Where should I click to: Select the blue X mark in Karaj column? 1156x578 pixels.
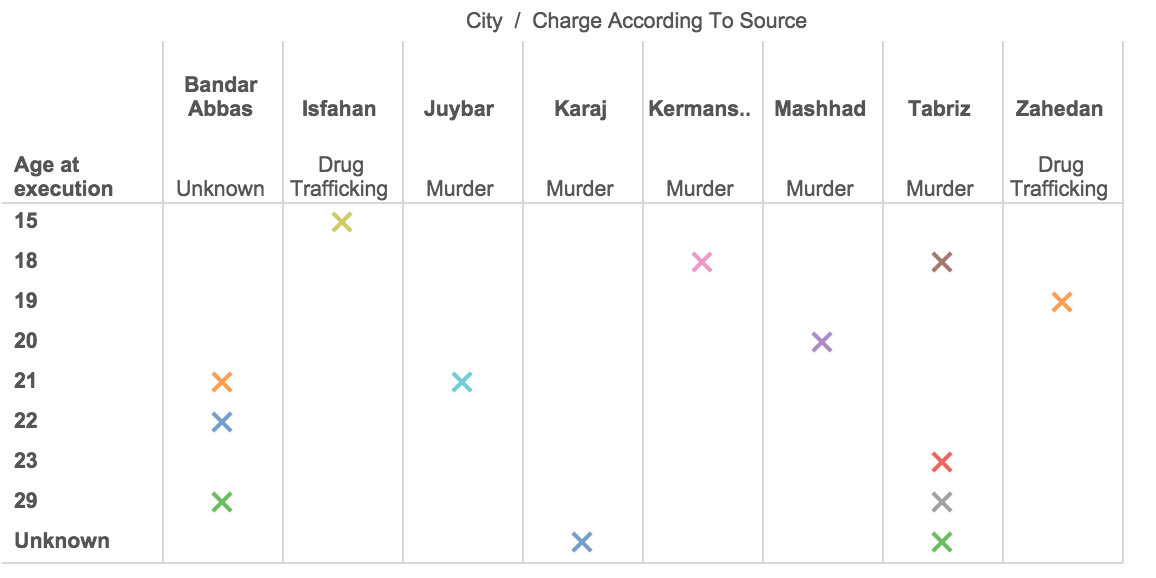click(x=582, y=542)
